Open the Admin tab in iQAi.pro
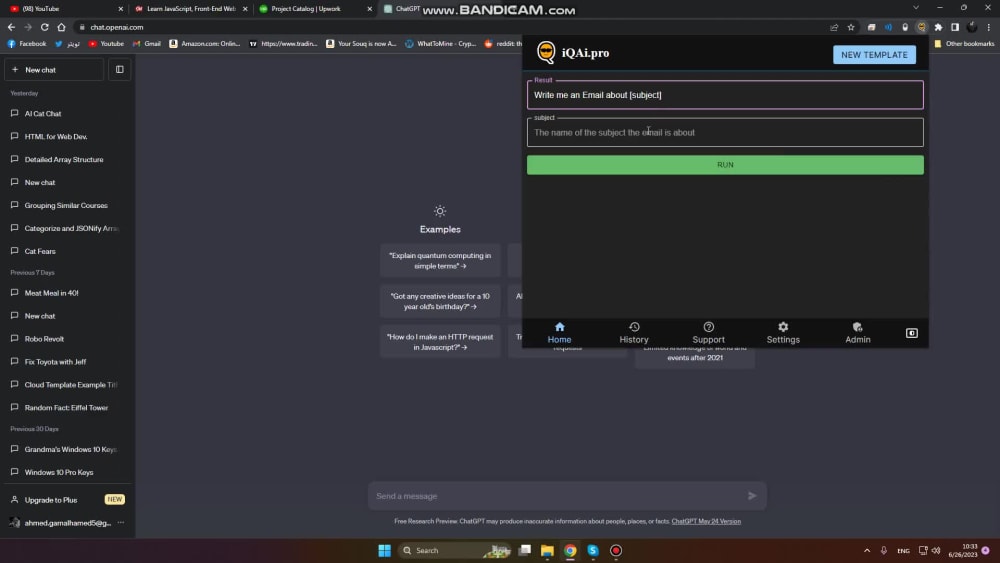 tap(858, 333)
